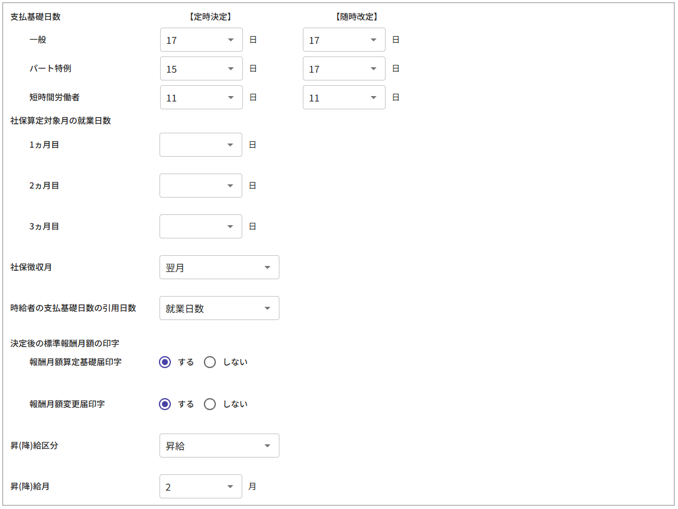This screenshot has width=678, height=509.
Task: Click the empty 1ヵ月目 working days dropdown
Action: (201, 145)
